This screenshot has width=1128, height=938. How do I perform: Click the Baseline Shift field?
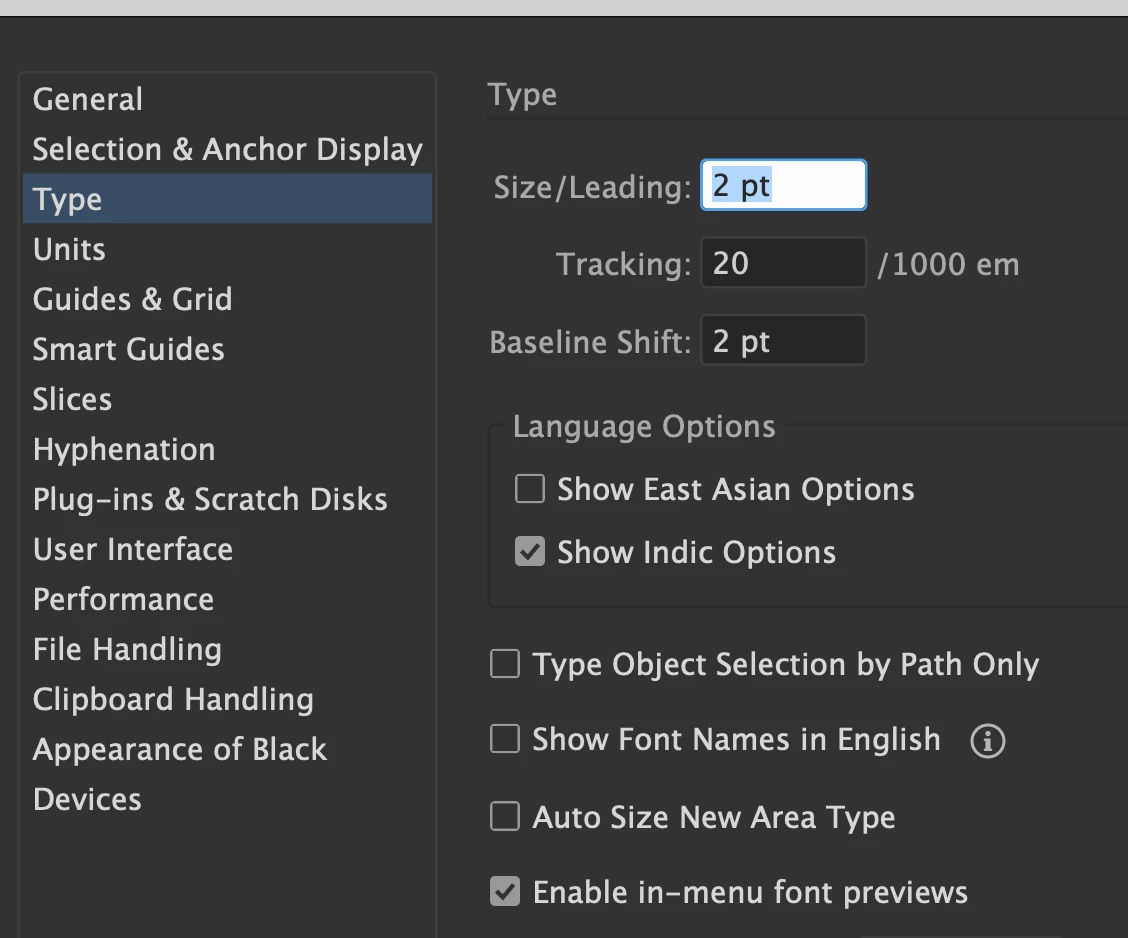pos(783,342)
